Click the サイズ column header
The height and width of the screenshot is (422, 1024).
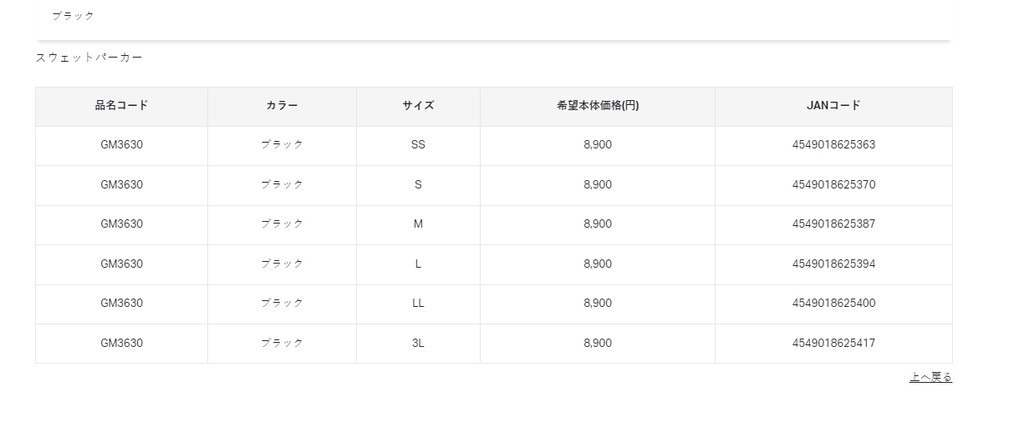[418, 105]
